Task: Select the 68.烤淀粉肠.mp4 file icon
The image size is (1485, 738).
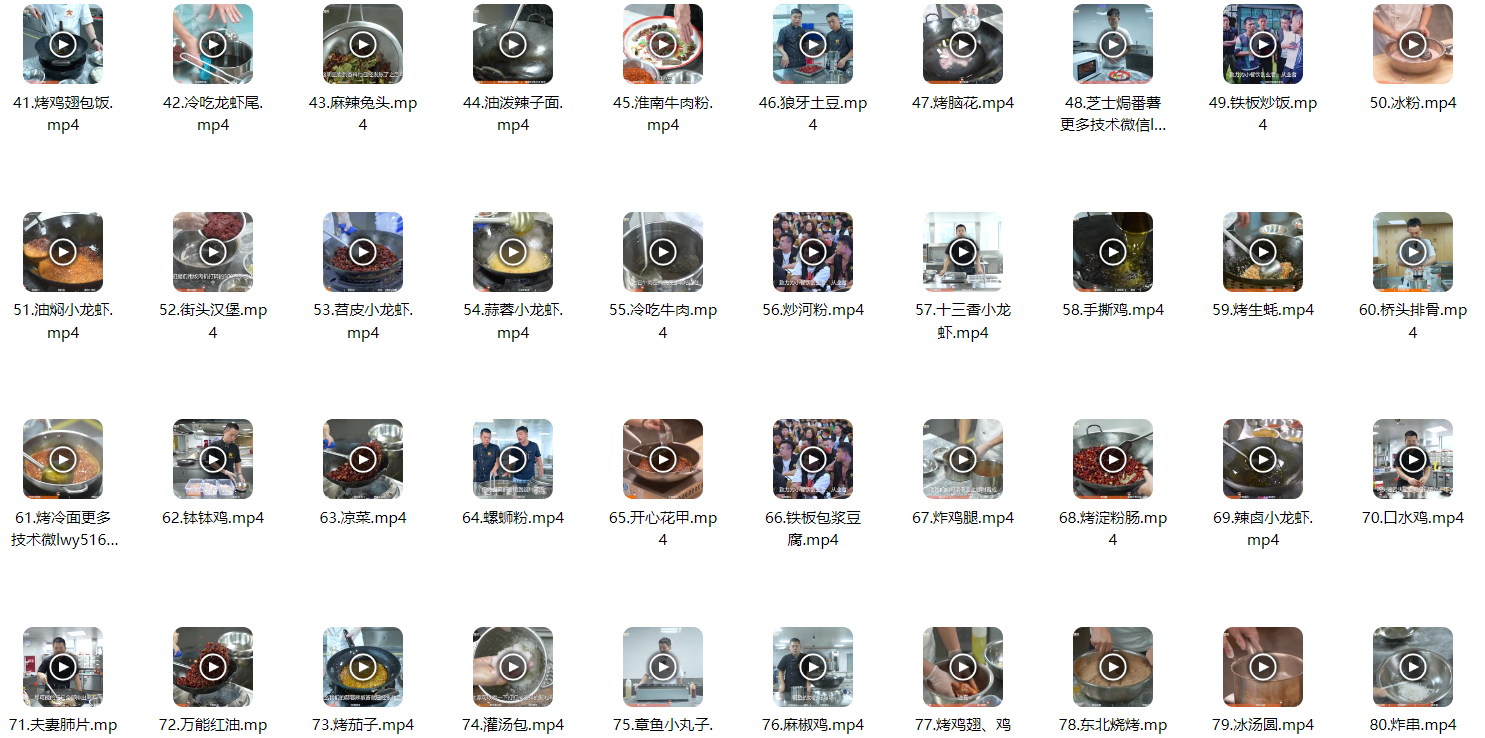Action: pyautogui.click(x=1113, y=459)
